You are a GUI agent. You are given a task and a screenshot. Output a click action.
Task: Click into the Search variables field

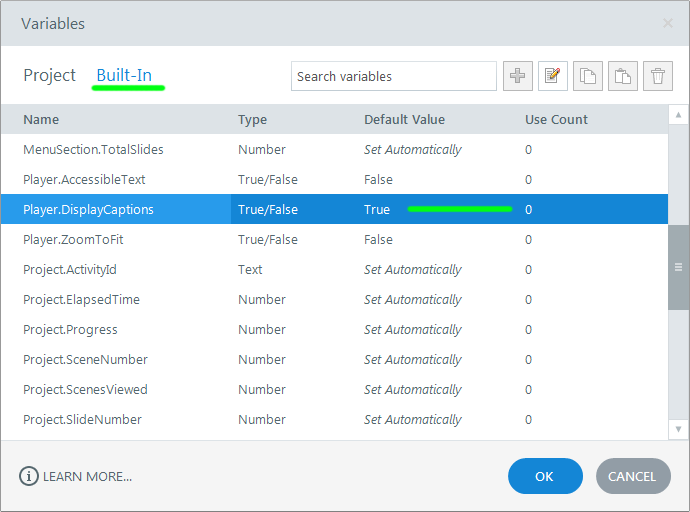coord(393,76)
